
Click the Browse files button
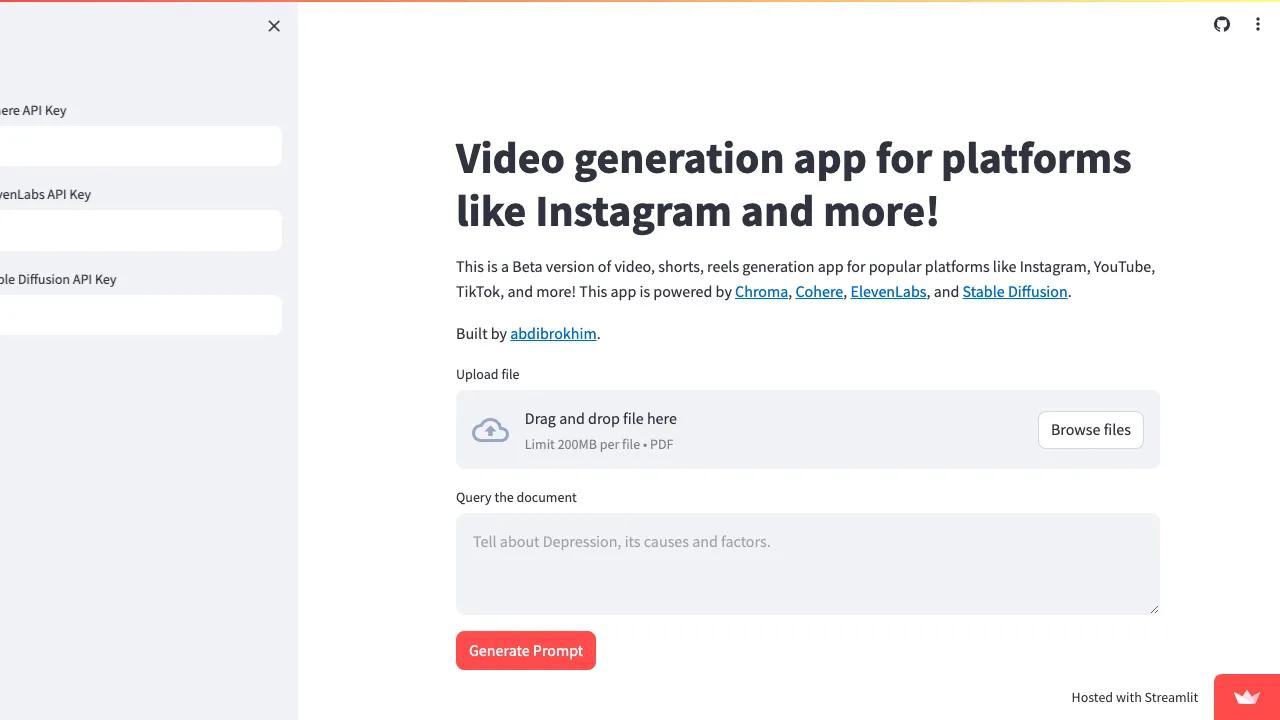point(1091,430)
